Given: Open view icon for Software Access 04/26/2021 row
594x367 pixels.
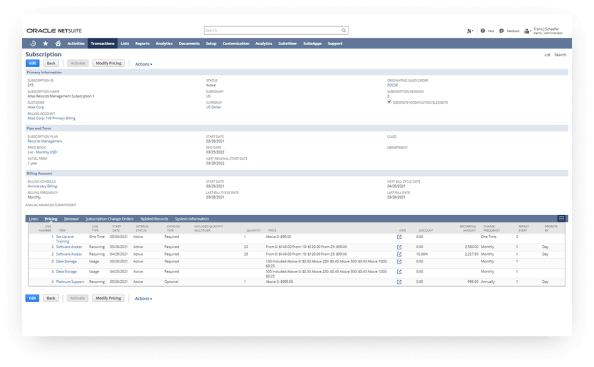Looking at the screenshot, I should click(x=399, y=254).
